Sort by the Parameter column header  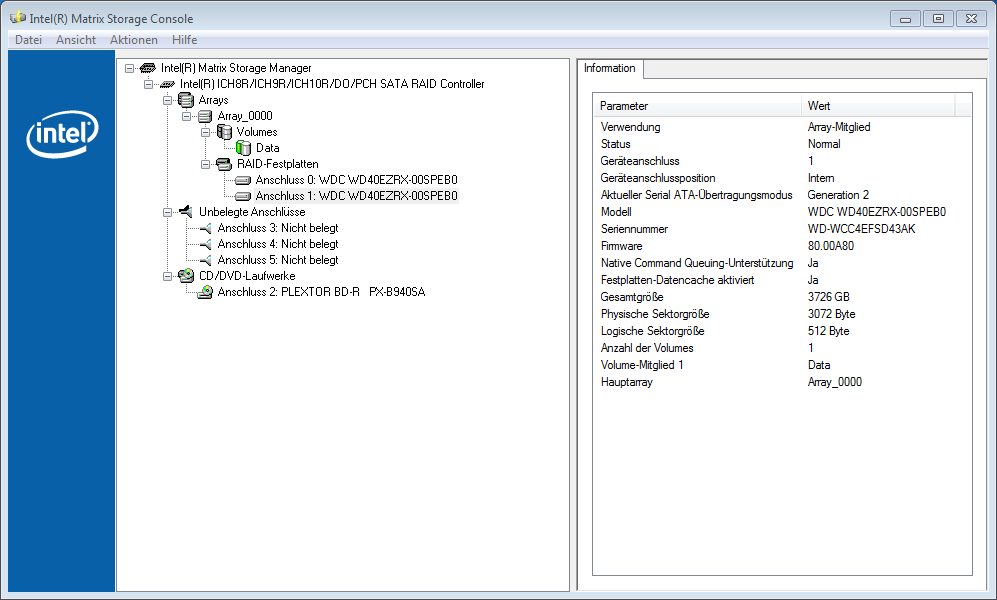tap(697, 106)
